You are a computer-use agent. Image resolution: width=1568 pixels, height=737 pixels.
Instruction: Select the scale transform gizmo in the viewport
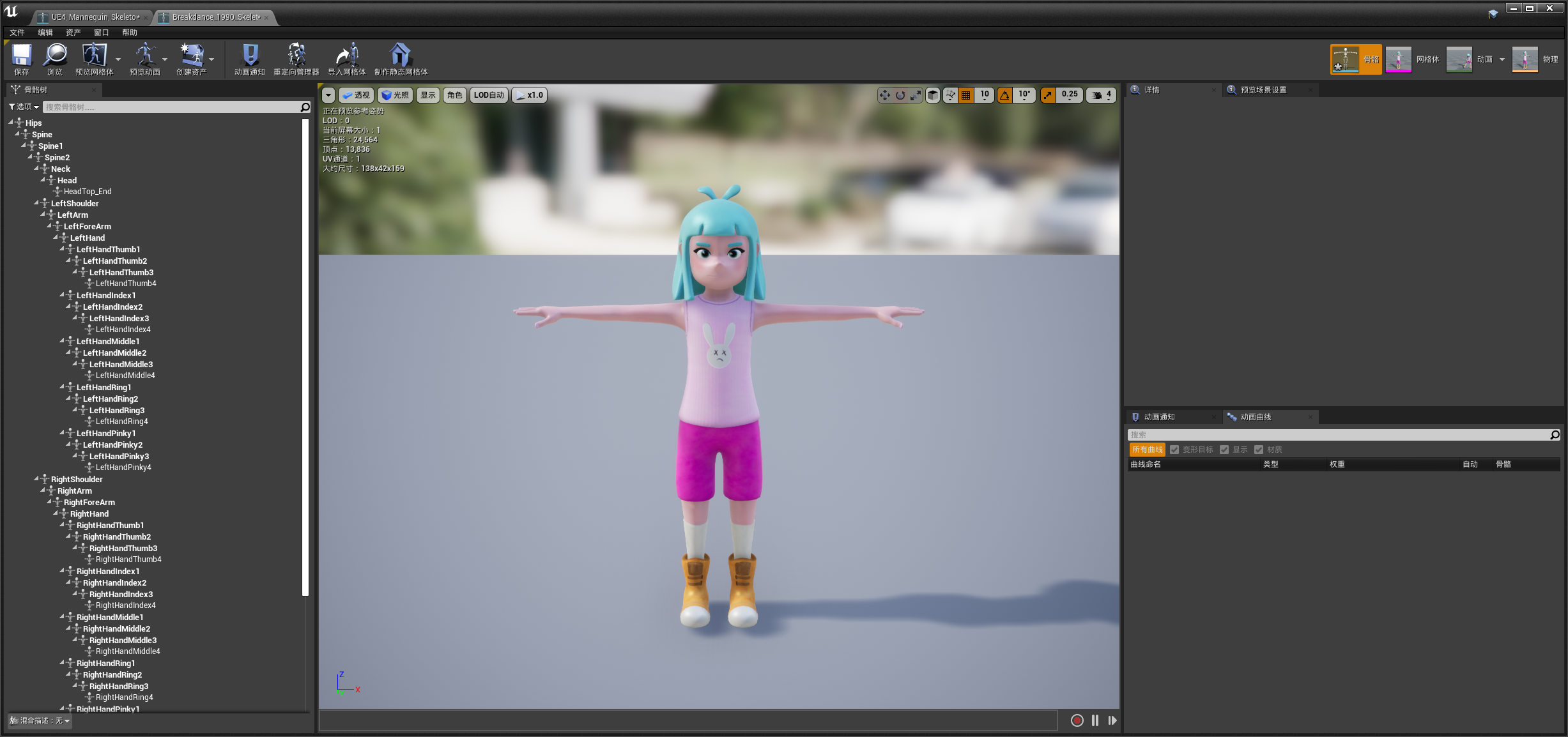tap(916, 95)
